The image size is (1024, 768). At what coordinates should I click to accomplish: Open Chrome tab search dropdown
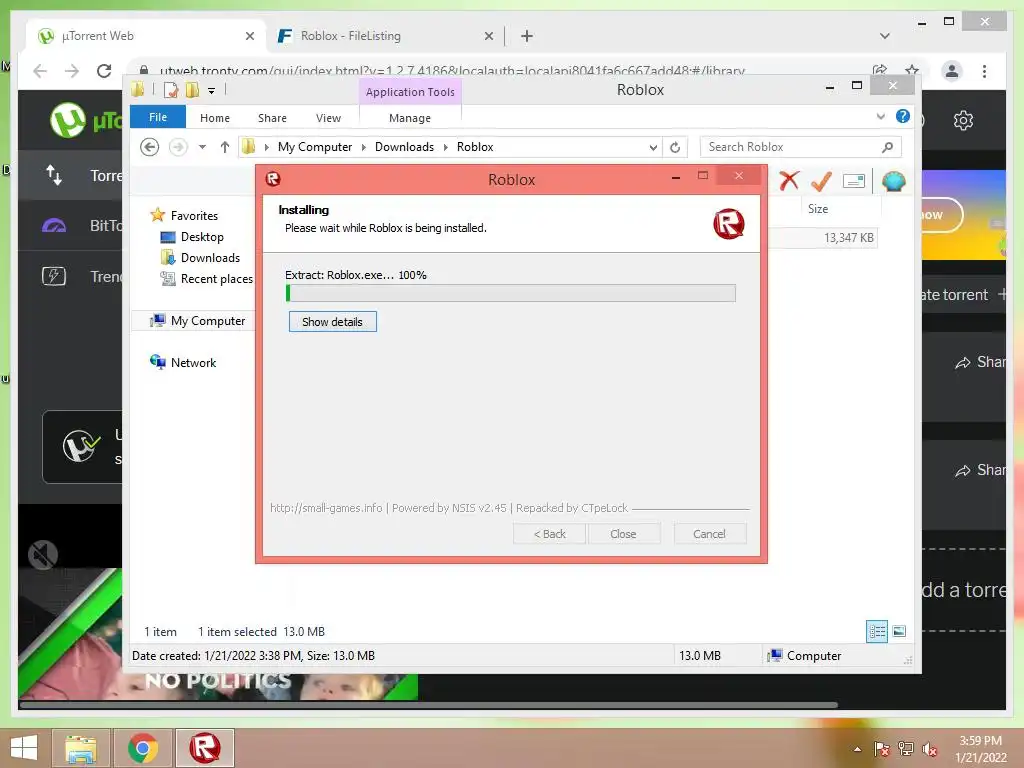[x=885, y=36]
